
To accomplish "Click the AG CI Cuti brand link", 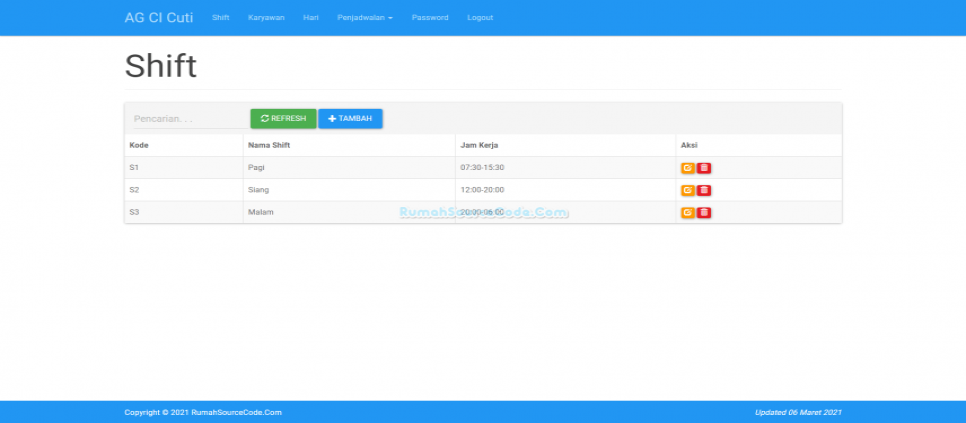I will 159,18.
